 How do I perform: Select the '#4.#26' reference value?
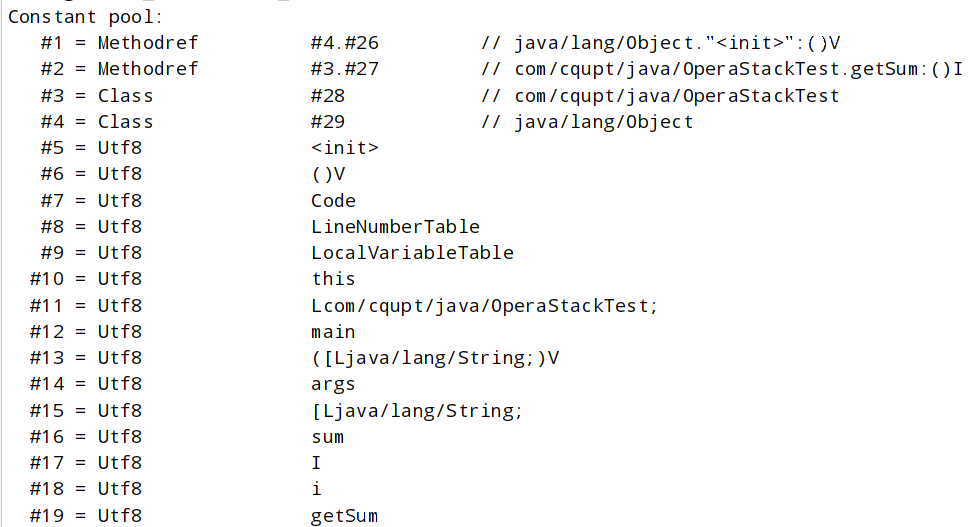pyautogui.click(x=345, y=43)
